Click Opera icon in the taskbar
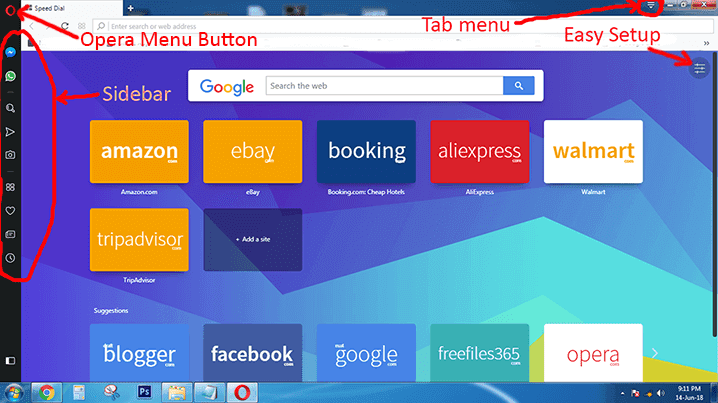The height and width of the screenshot is (403, 718). 242,393
